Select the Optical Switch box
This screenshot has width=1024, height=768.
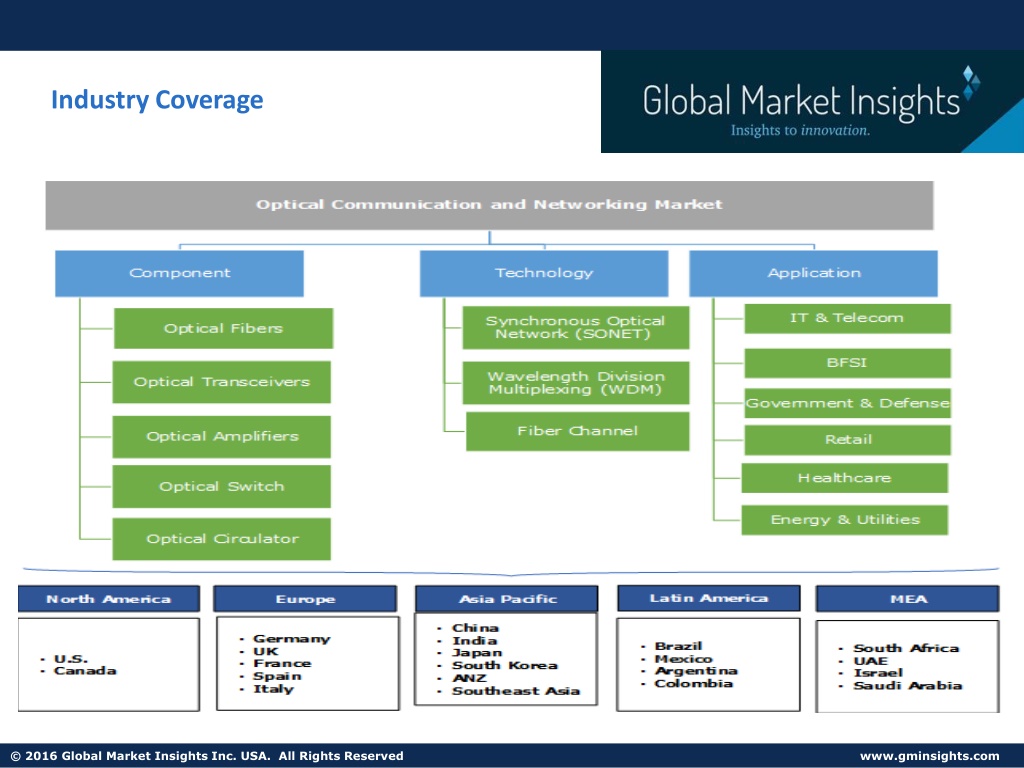[x=221, y=487]
